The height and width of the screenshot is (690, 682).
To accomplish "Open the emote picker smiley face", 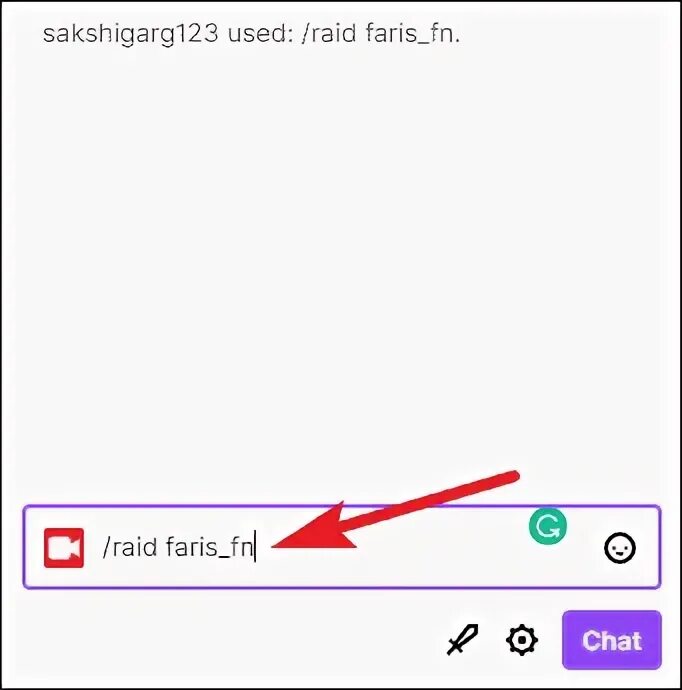I will pyautogui.click(x=620, y=548).
